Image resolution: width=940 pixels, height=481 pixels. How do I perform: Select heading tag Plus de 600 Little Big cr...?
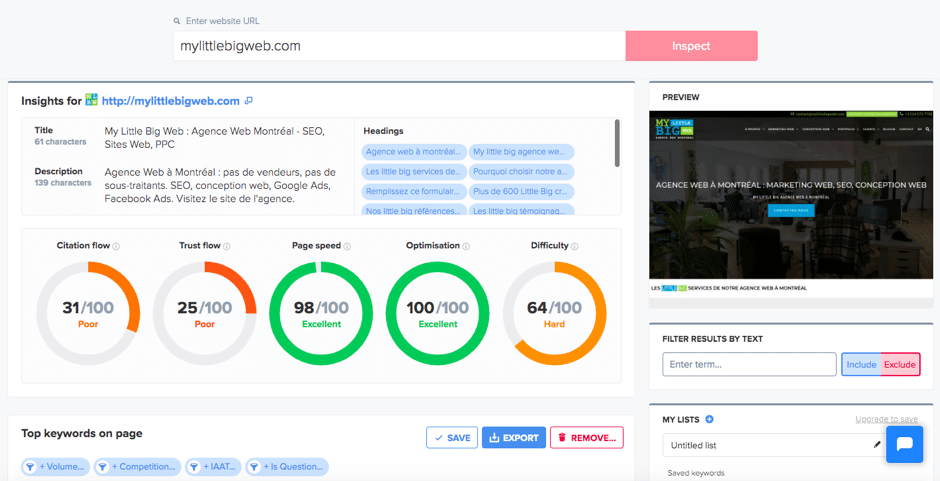(x=521, y=192)
